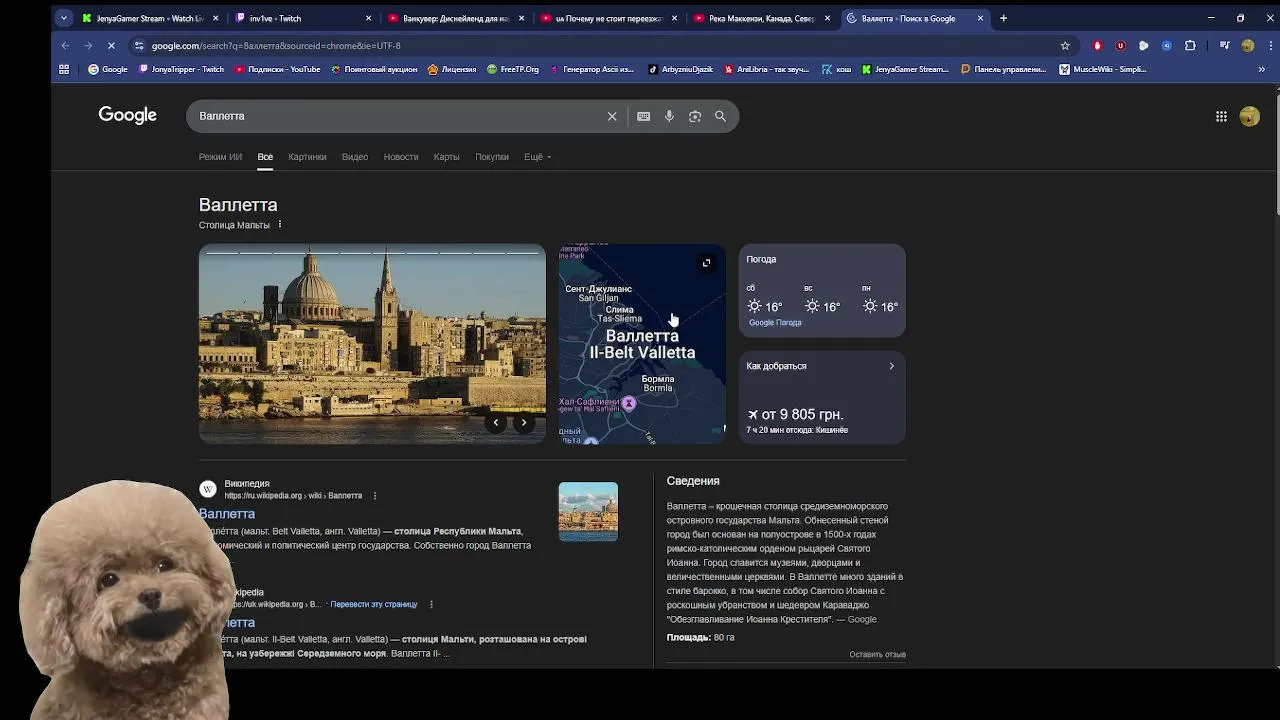Viewport: 1280px width, 720px height.
Task: Open the tab search dropdown
Action: [64, 18]
